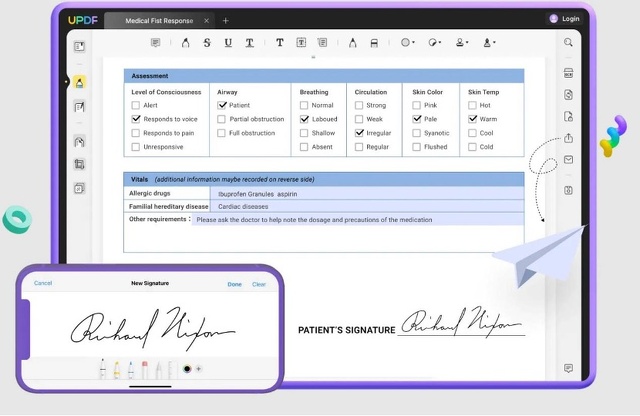Click the email envelope icon in right sidebar
Viewport: 640px width, 416px height.
pyautogui.click(x=568, y=160)
